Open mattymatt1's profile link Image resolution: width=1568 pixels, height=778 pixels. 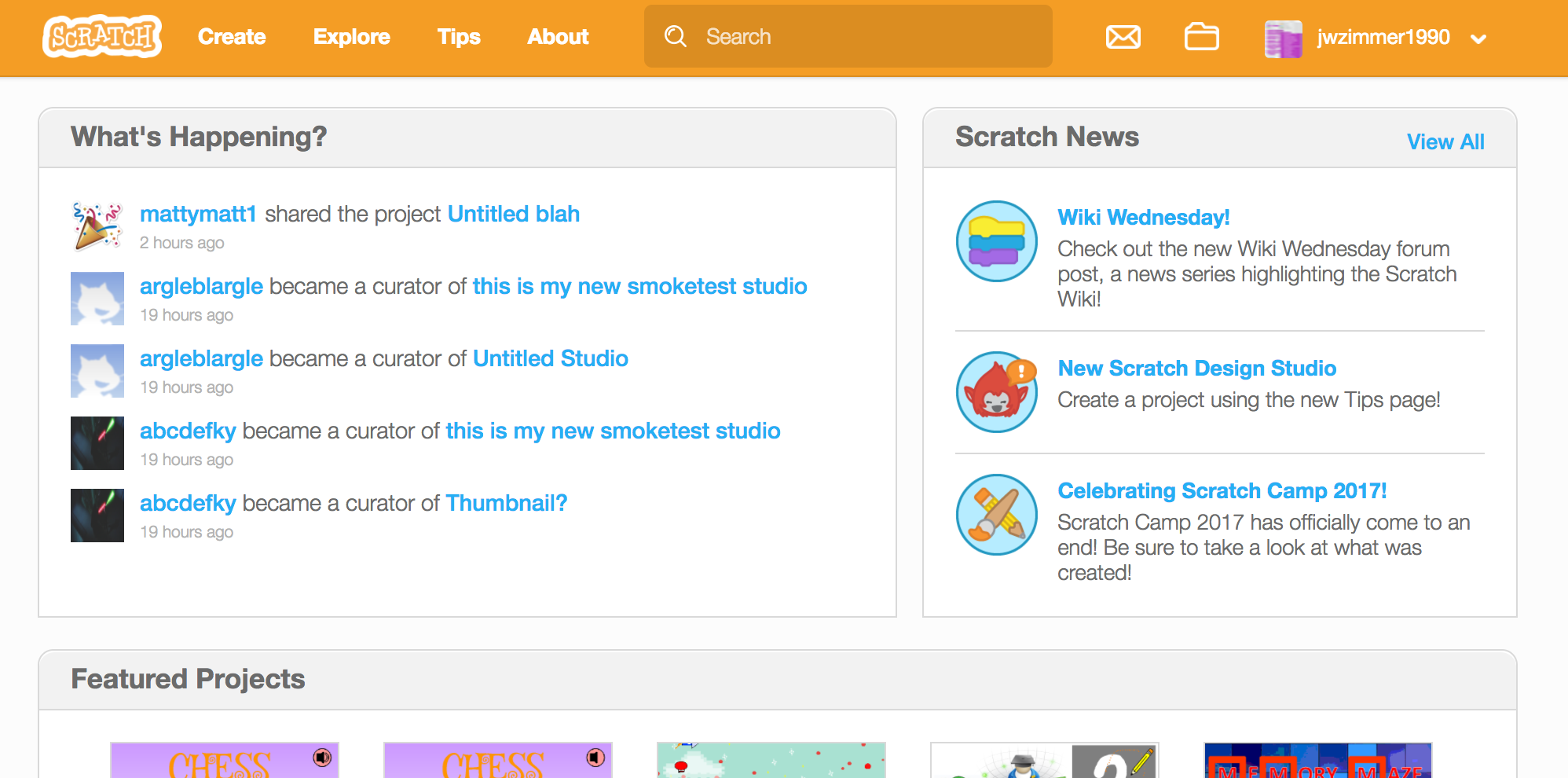pos(198,214)
